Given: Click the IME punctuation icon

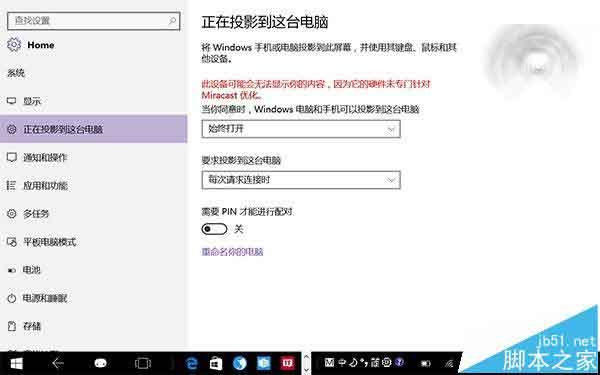Looking at the screenshot, I should (364, 362).
